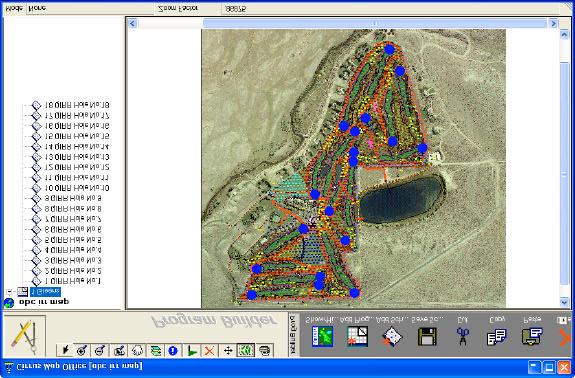Viewport: 575px width, 378px height.
Task: Click the horizontal scrollbar right arrow
Action: pos(553,23)
